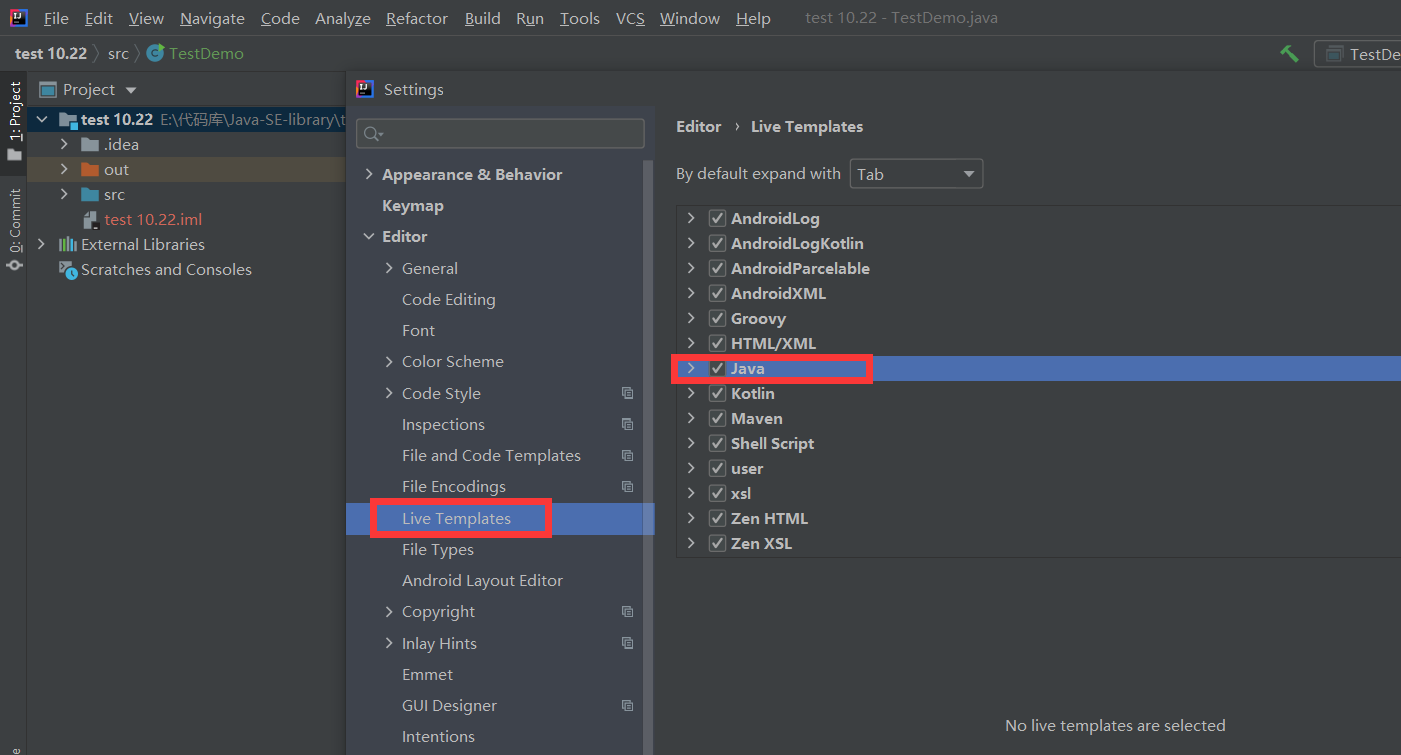The width and height of the screenshot is (1401, 755).
Task: Click the .idea folder icon
Action: (x=90, y=144)
